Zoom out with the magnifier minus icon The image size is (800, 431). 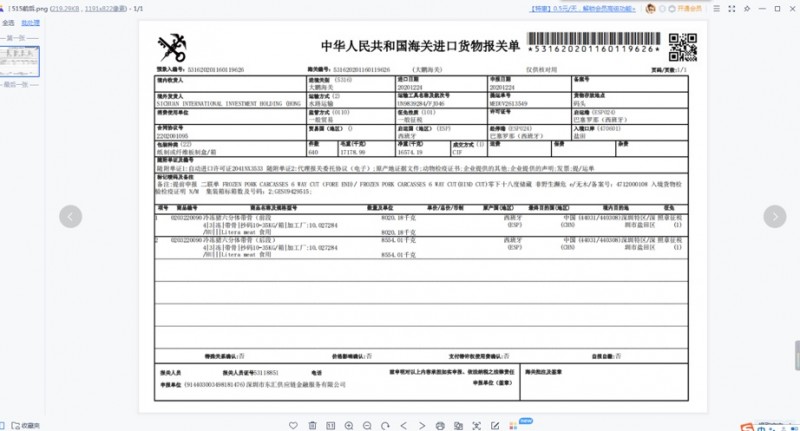367,425
